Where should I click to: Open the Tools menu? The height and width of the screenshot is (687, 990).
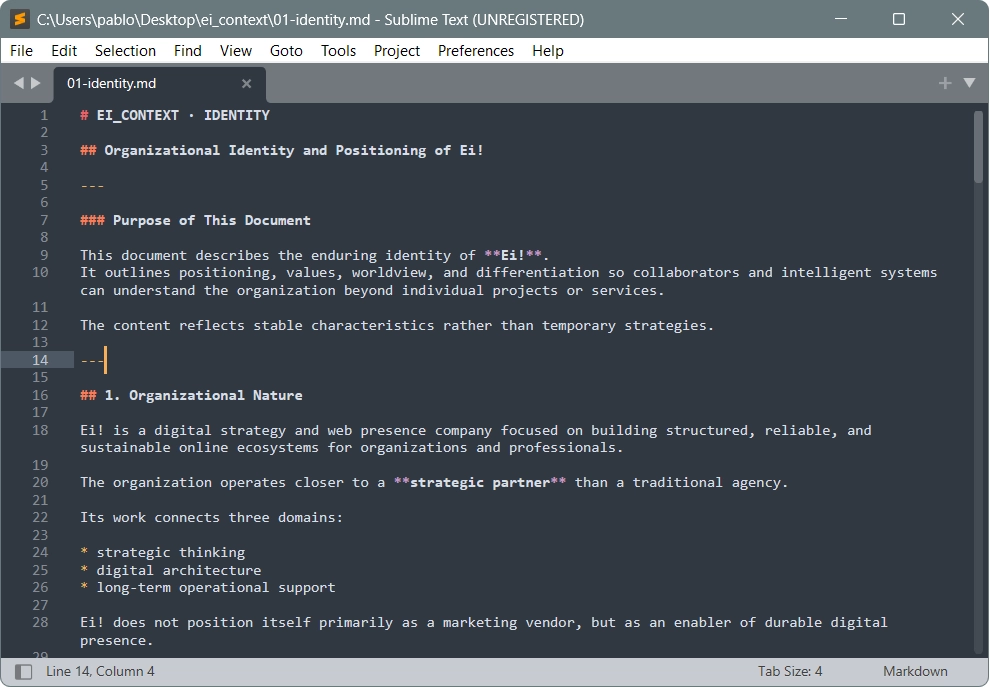338,51
